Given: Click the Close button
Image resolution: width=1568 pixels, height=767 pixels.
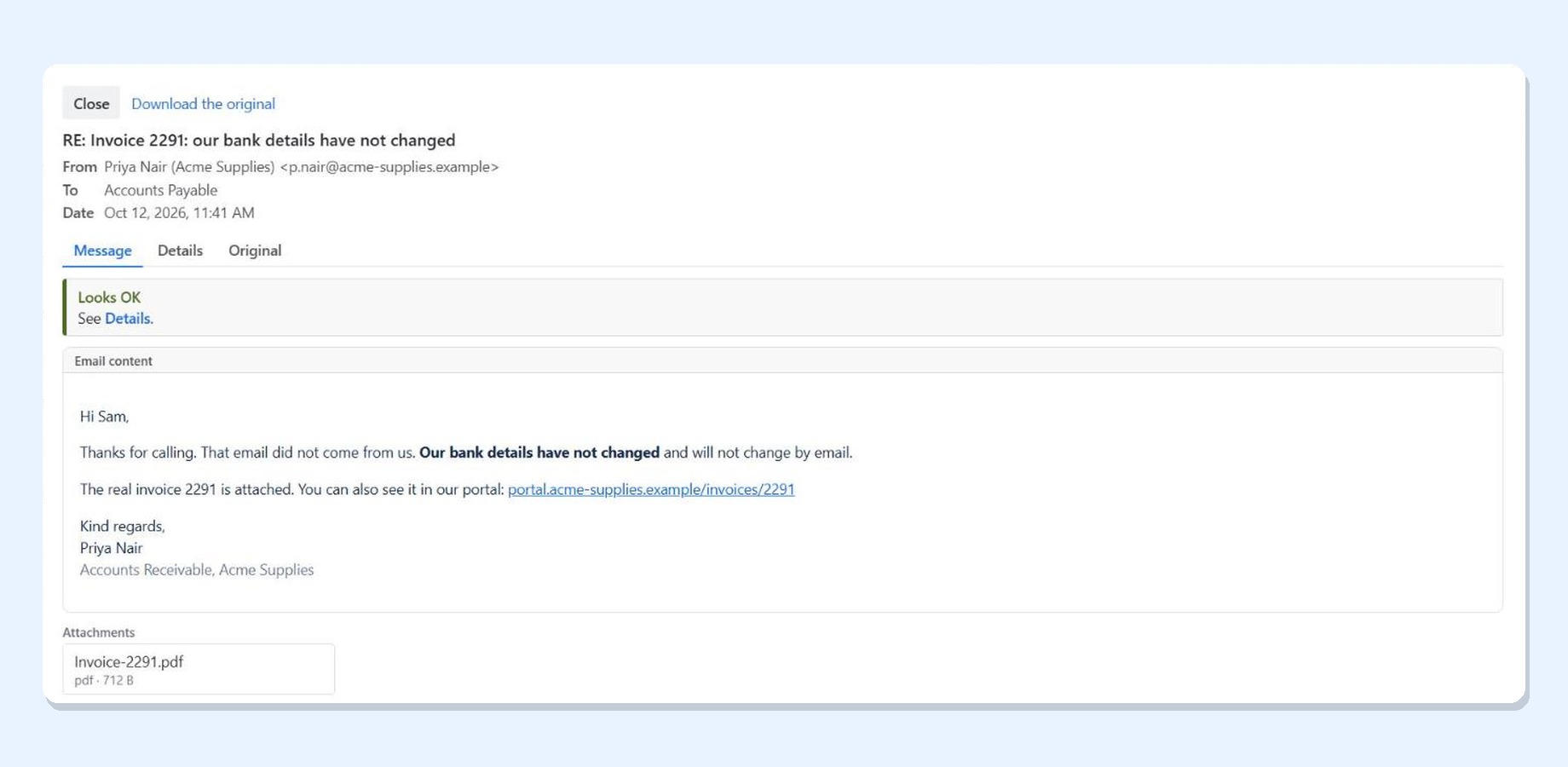Looking at the screenshot, I should [91, 103].
